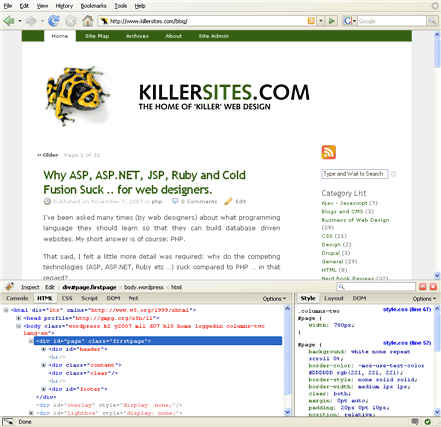Open the File menu
Screen dimensions: 441x427
8,6
